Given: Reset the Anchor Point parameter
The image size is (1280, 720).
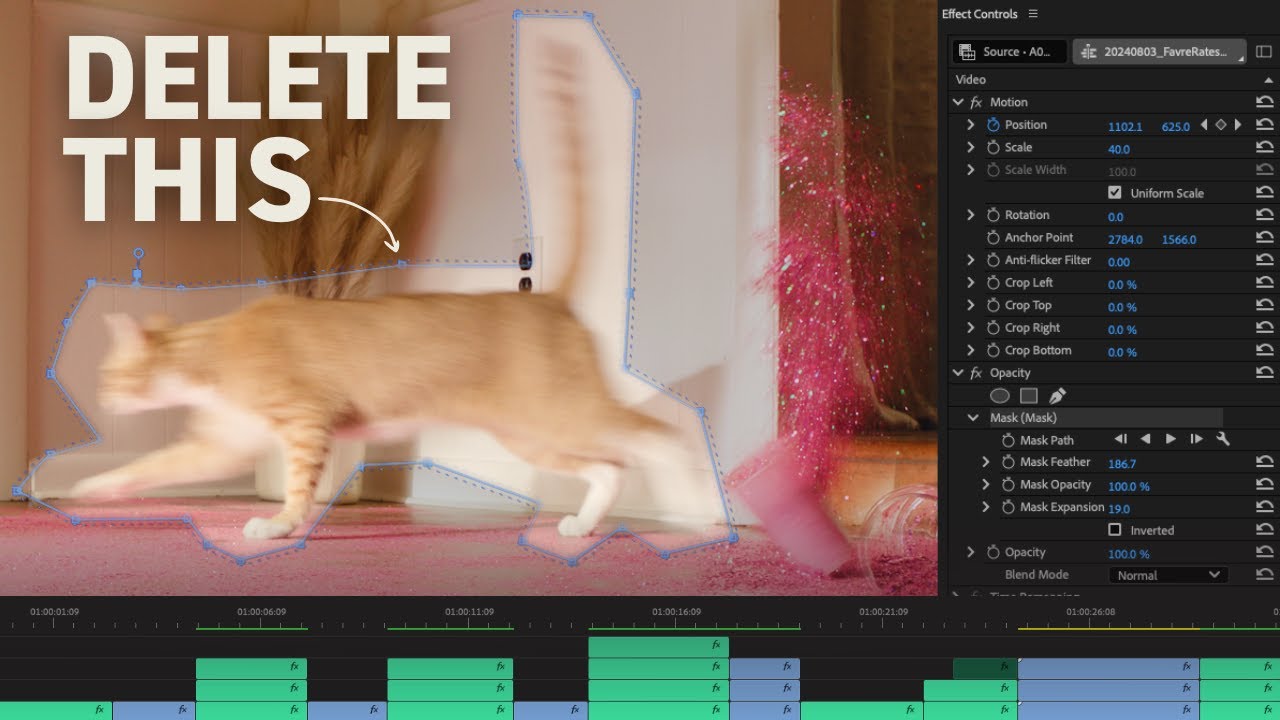Looking at the screenshot, I should coord(1264,238).
